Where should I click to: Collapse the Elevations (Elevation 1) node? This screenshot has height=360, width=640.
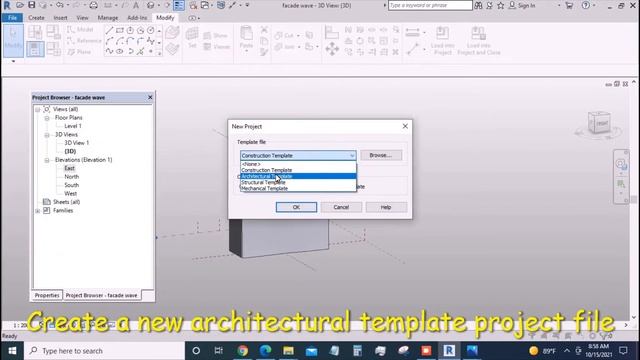[x=47, y=160]
